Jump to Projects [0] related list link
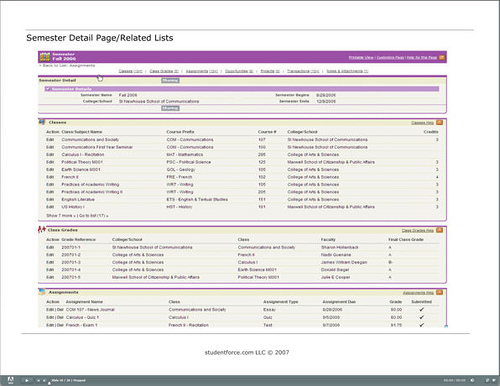The width and height of the screenshot is (500, 386). click(270, 71)
